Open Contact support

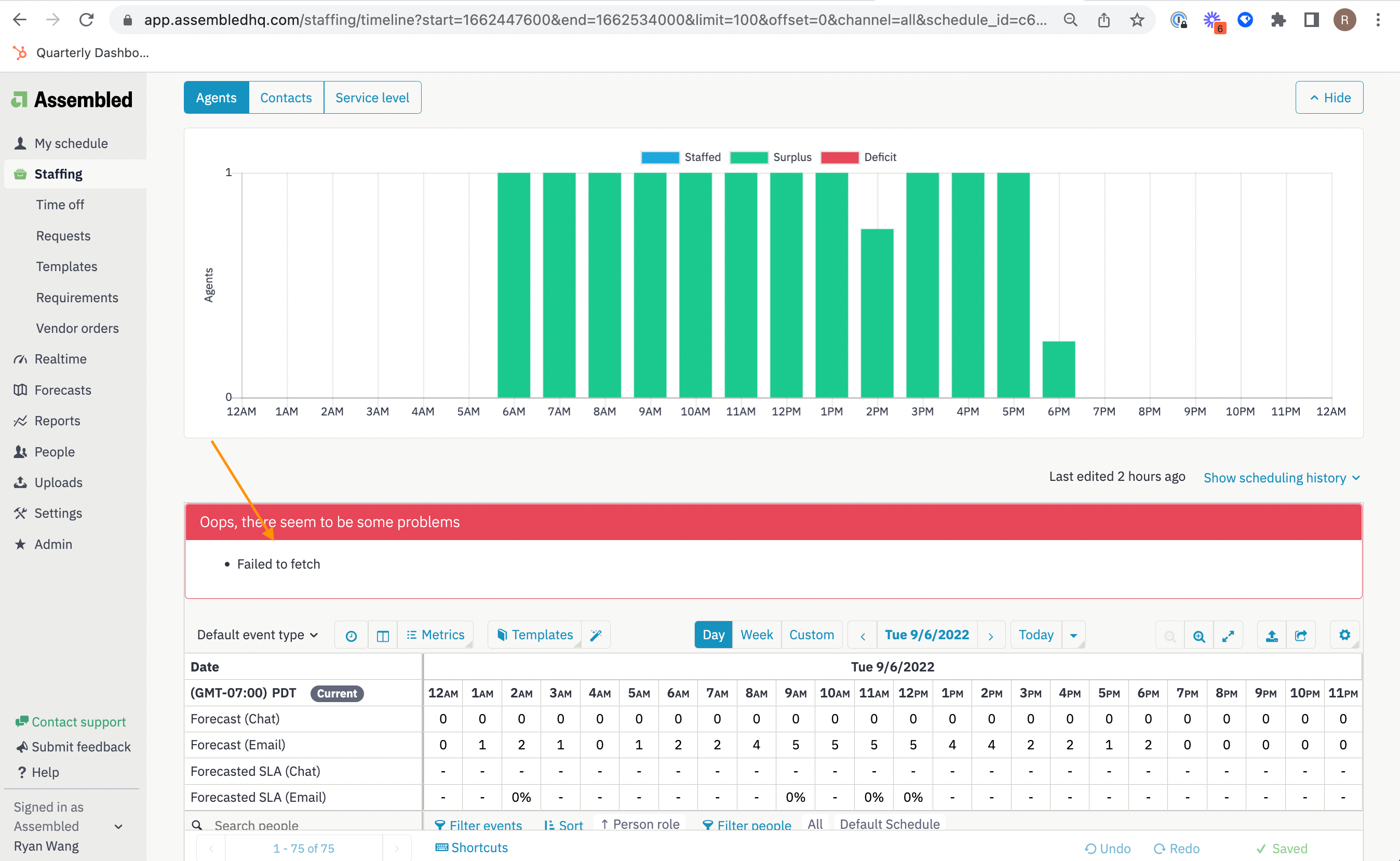(x=71, y=721)
